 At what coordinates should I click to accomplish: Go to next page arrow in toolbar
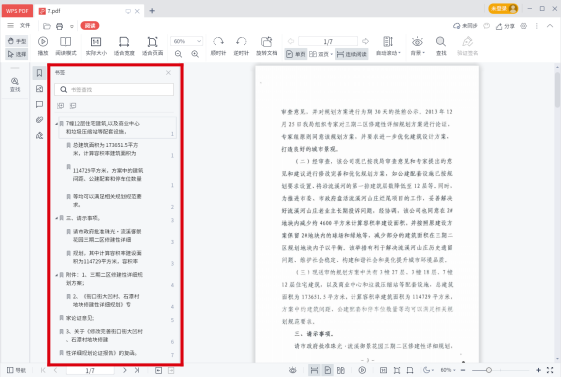(365, 41)
